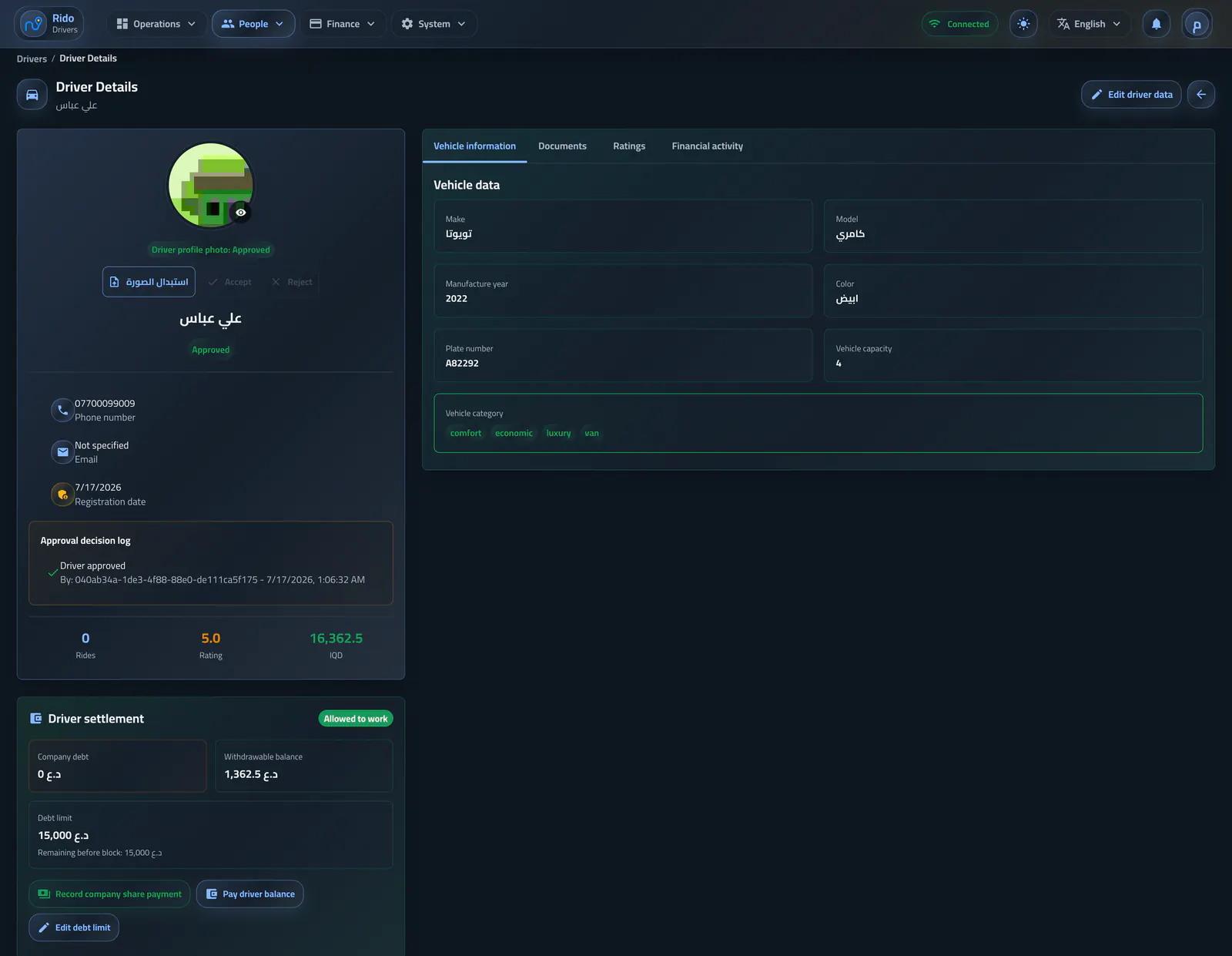This screenshot has height=956, width=1232.
Task: Click the registration date icon
Action: 62,495
